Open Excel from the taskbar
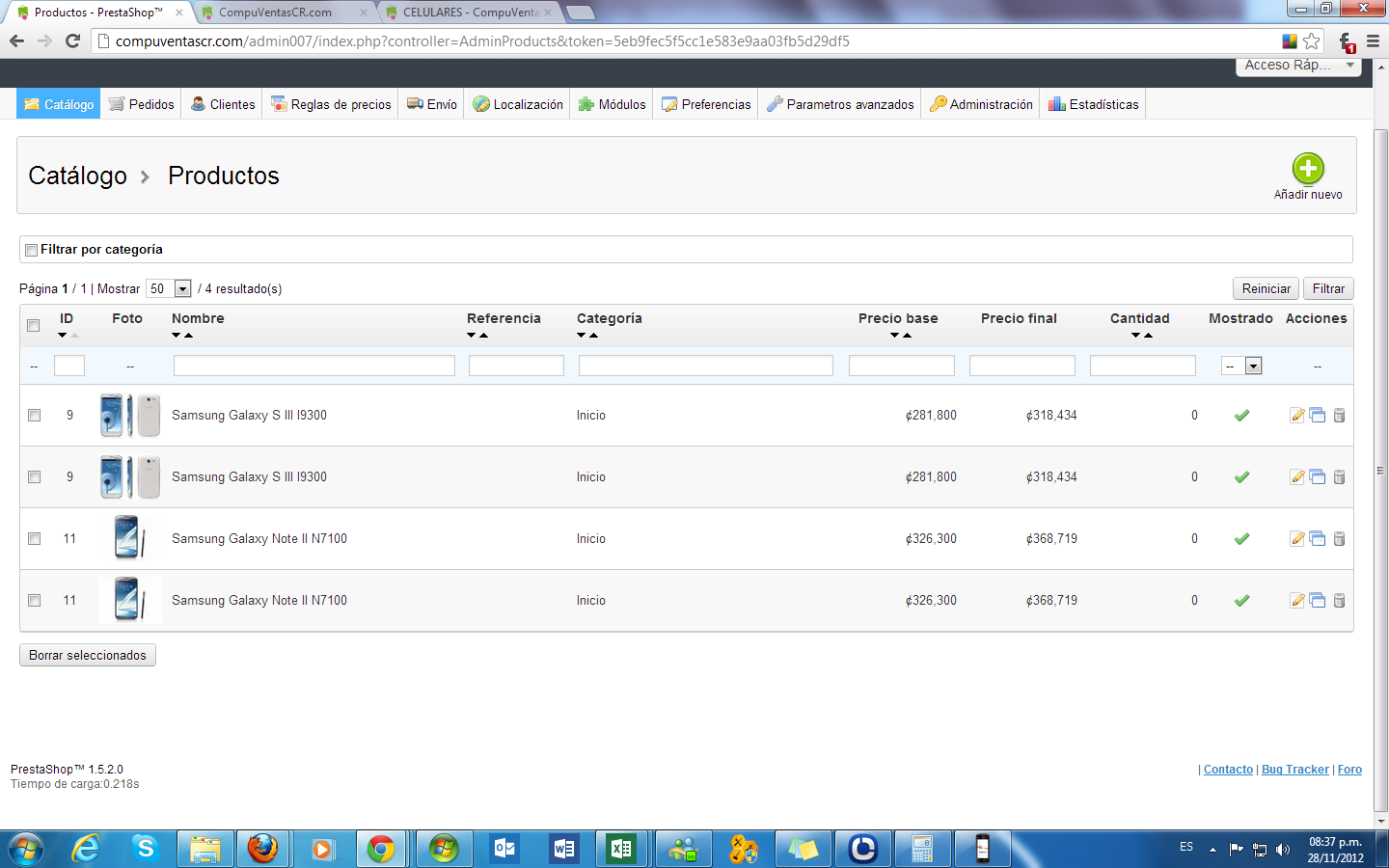The image size is (1389, 868). pos(621,849)
